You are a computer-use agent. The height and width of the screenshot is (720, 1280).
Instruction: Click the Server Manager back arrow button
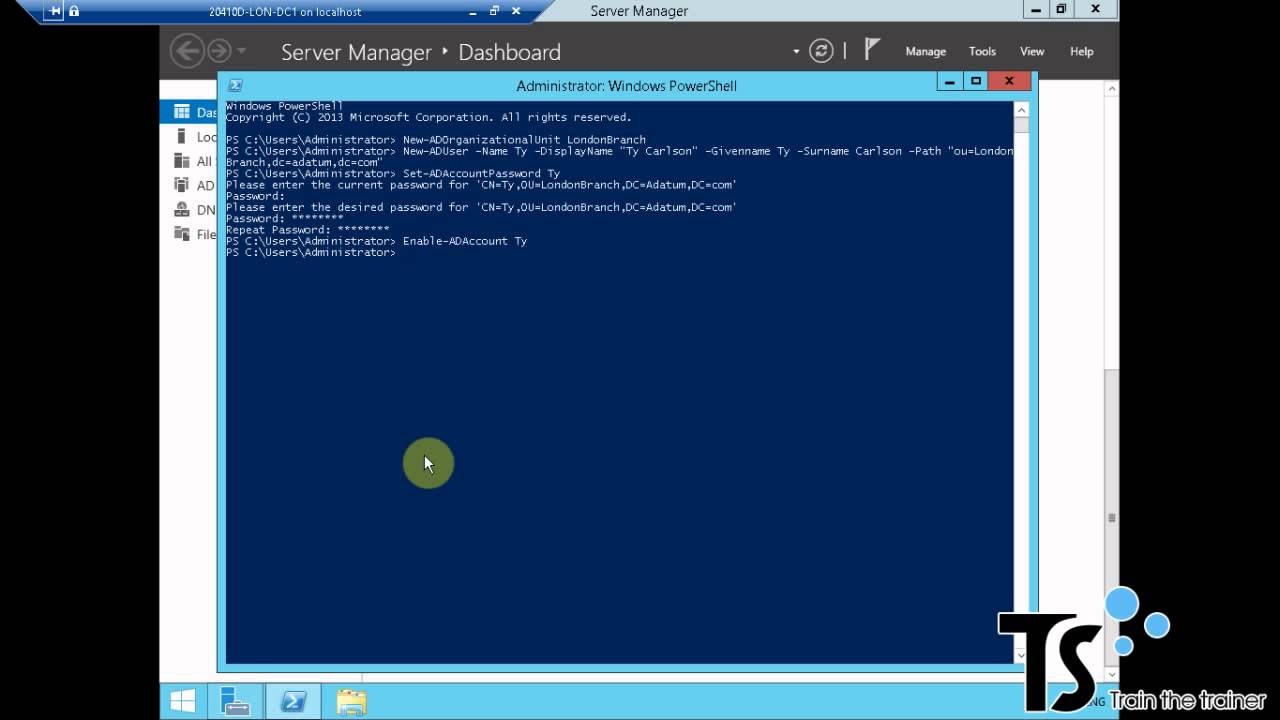[x=187, y=51]
